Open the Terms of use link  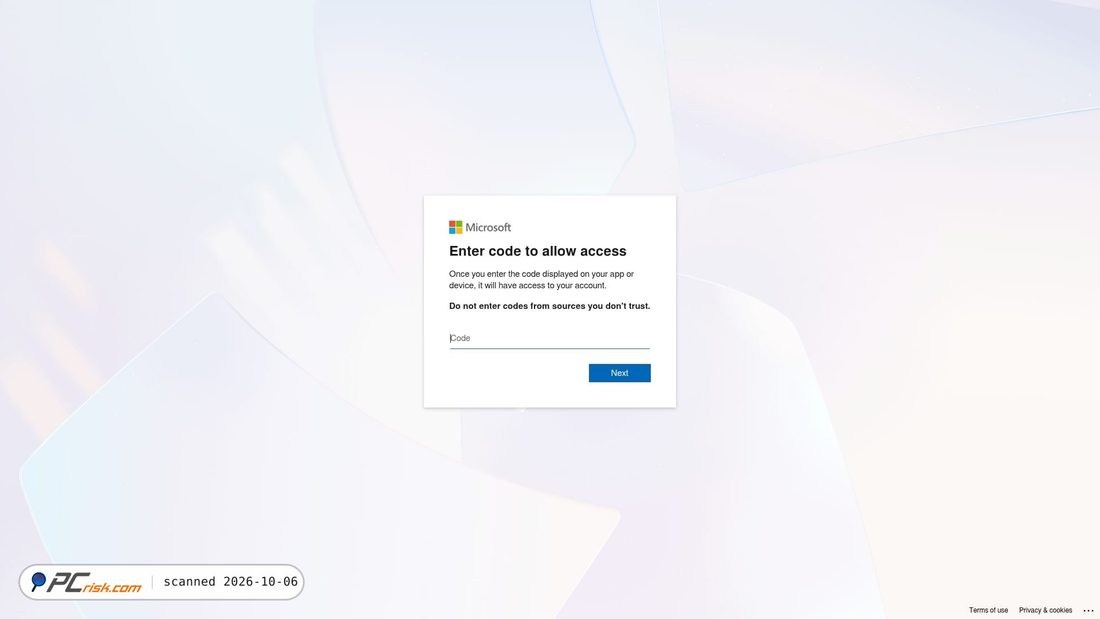[988, 610]
